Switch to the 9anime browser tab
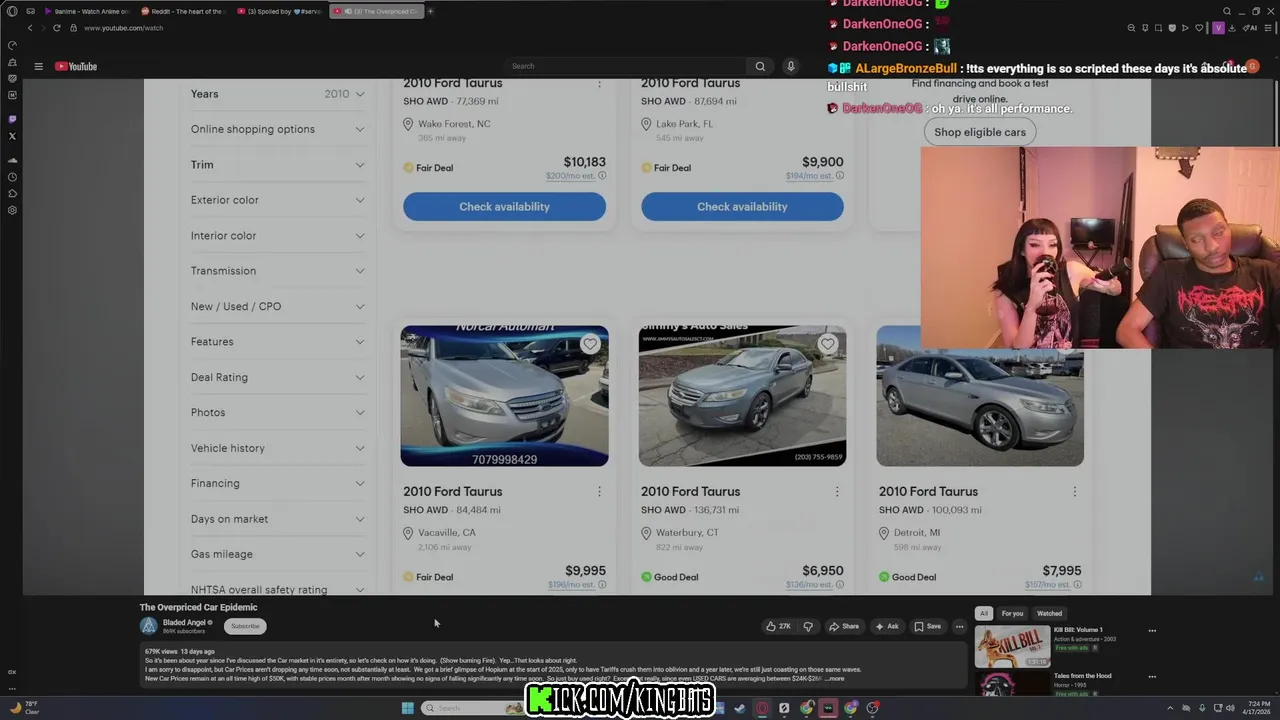1280x720 pixels. (86, 11)
